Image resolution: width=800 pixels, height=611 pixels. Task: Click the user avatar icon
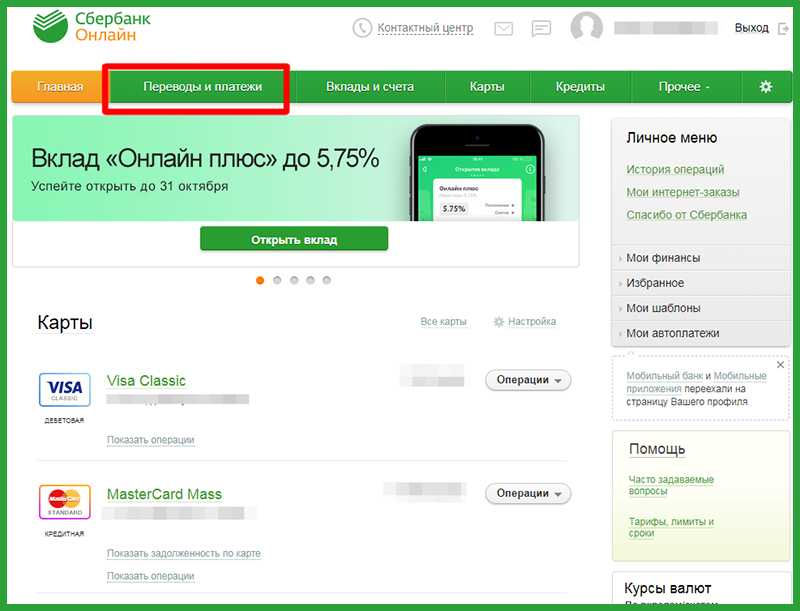586,27
